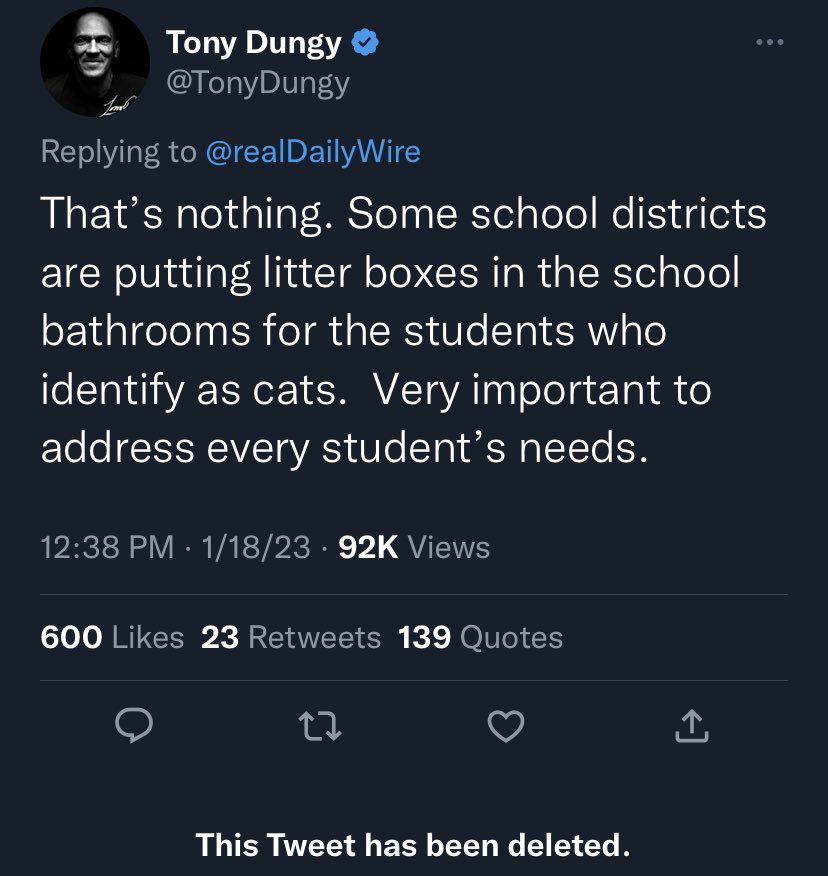
Task: Open the 139 Quotes list
Action: [480, 637]
